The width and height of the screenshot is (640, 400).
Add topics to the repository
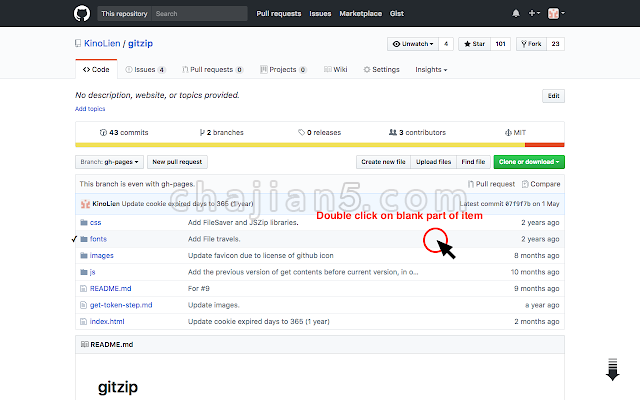click(x=90, y=109)
